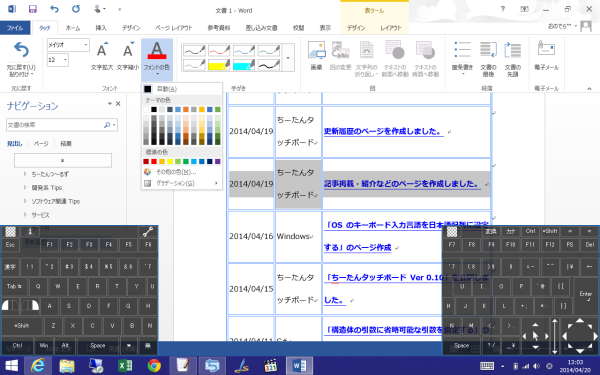Click the Redo icon in quick access toolbar
600x375 pixels.
[x=76, y=9]
